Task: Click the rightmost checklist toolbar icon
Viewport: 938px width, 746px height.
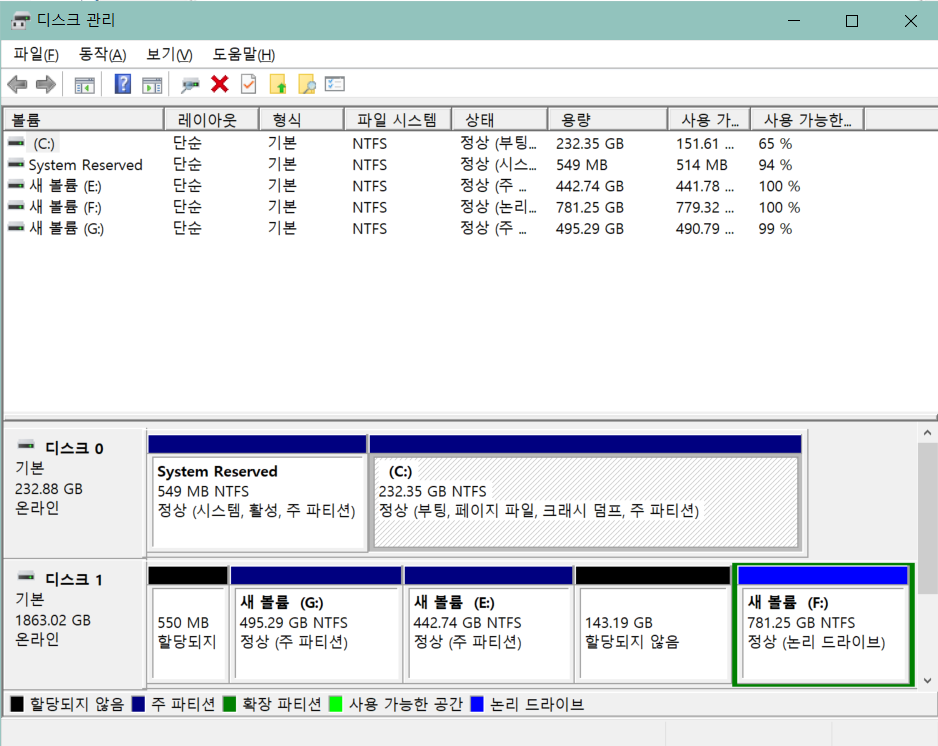Action: click(x=335, y=84)
